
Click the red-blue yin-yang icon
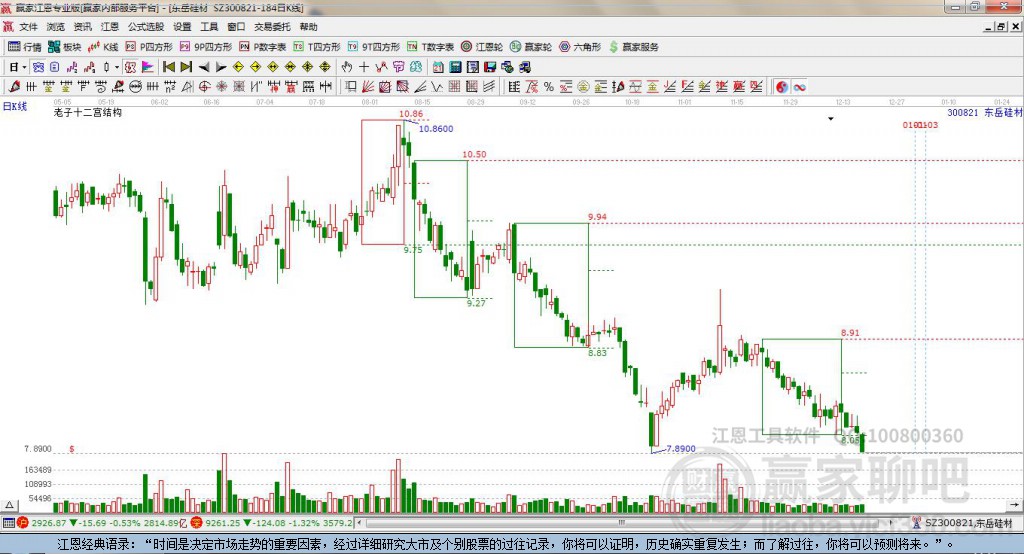(x=782, y=86)
